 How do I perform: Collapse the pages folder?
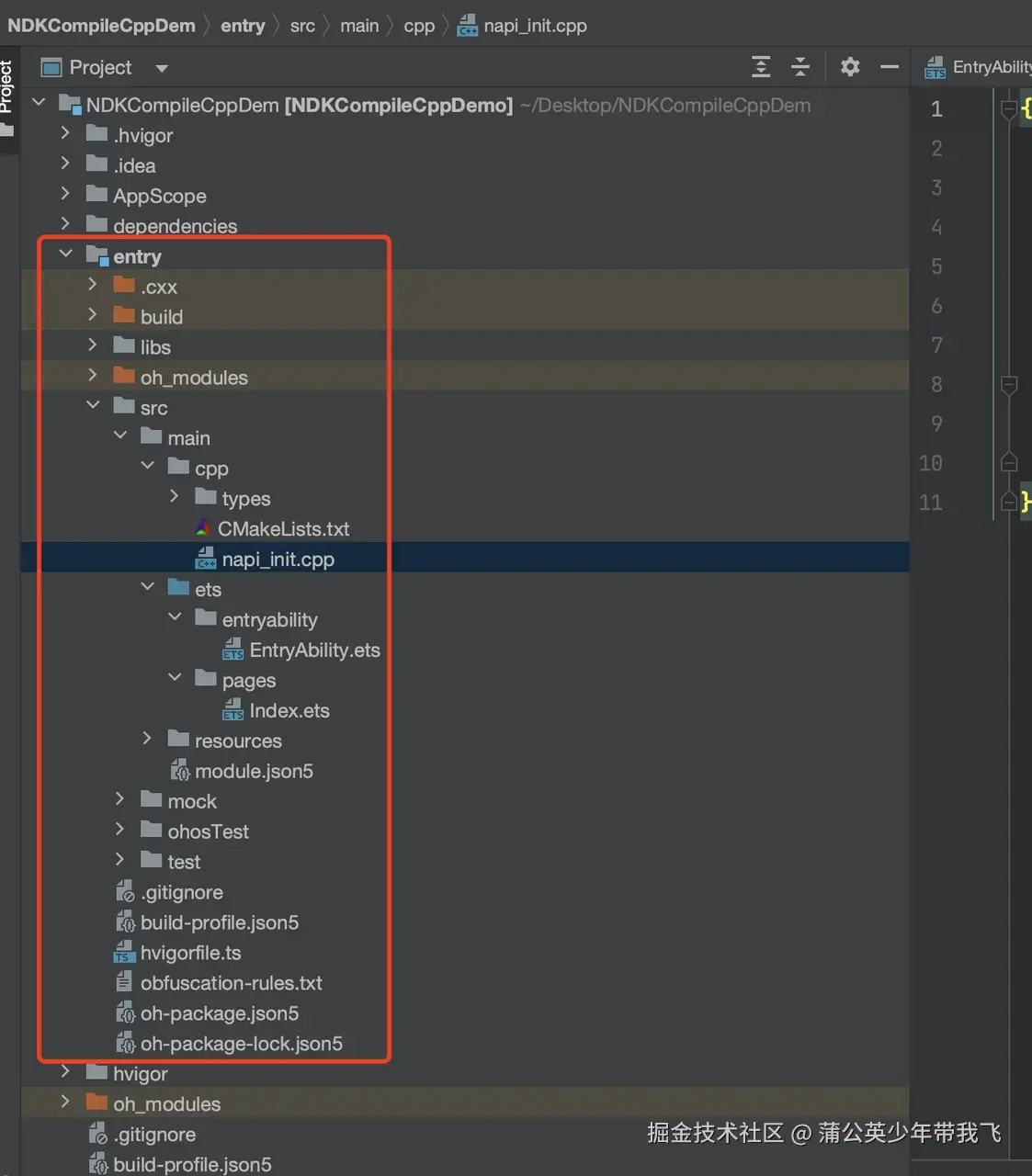tap(175, 678)
